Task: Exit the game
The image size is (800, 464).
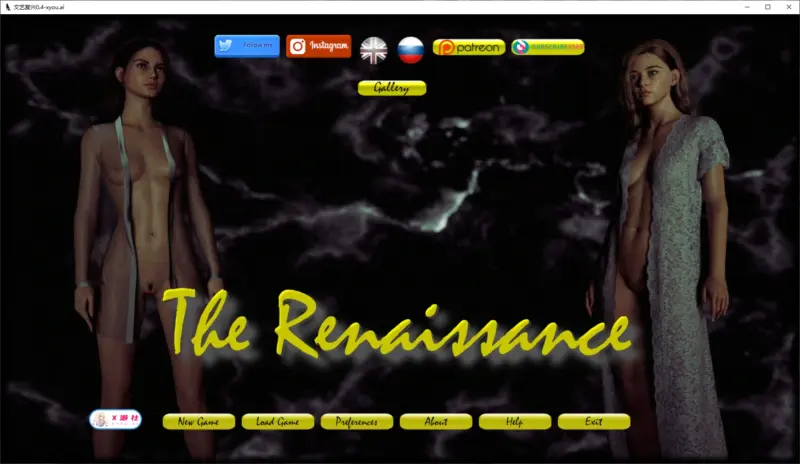Action: click(594, 422)
